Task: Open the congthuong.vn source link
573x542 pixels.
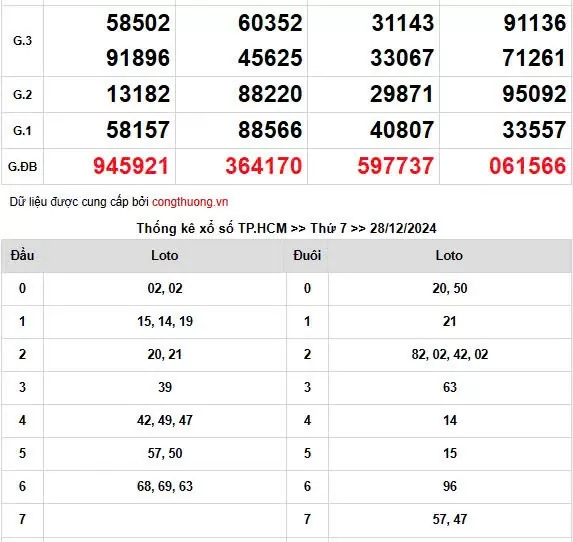Action: pos(190,202)
